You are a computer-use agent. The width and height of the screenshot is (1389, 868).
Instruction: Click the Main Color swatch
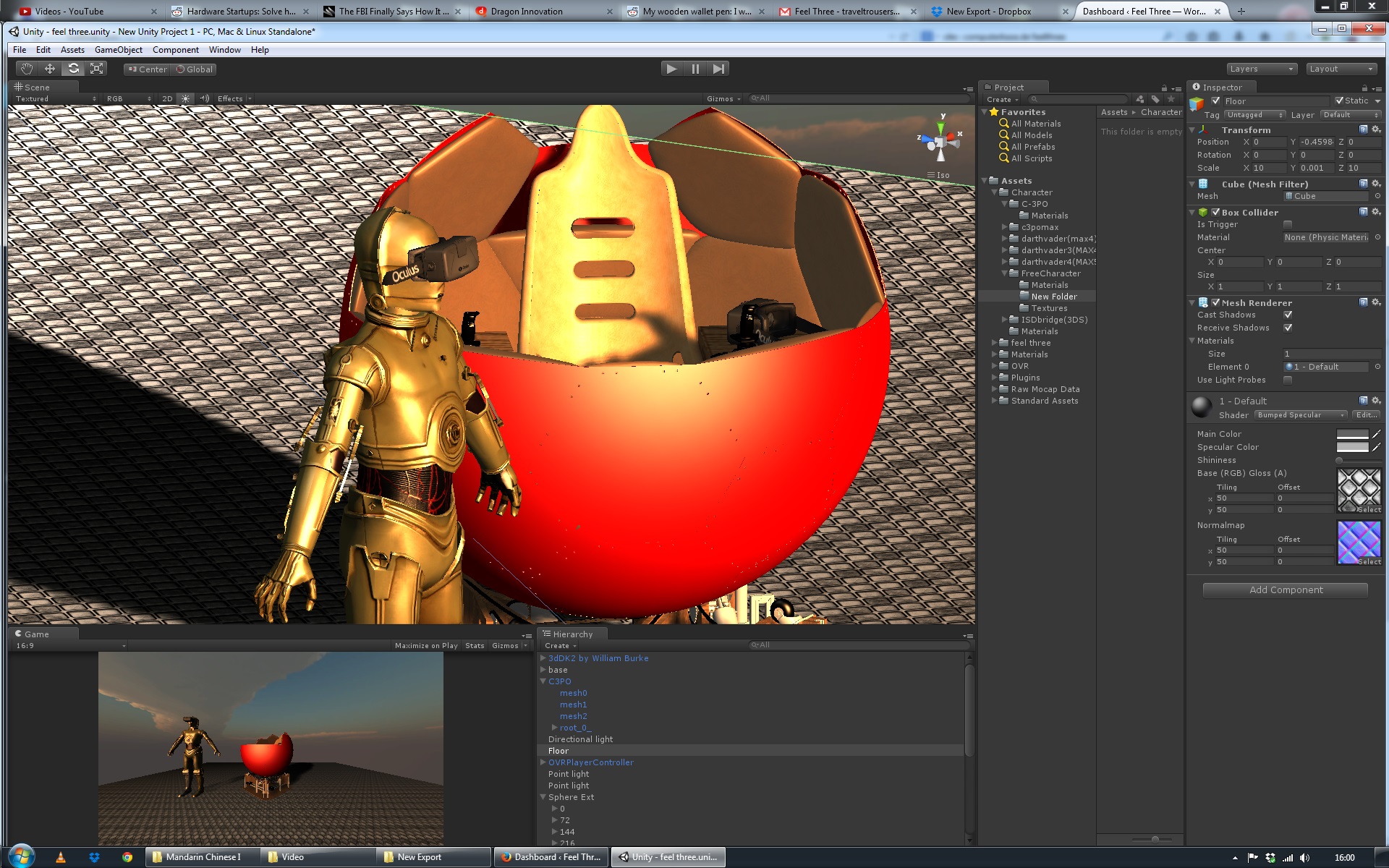[x=1352, y=434]
